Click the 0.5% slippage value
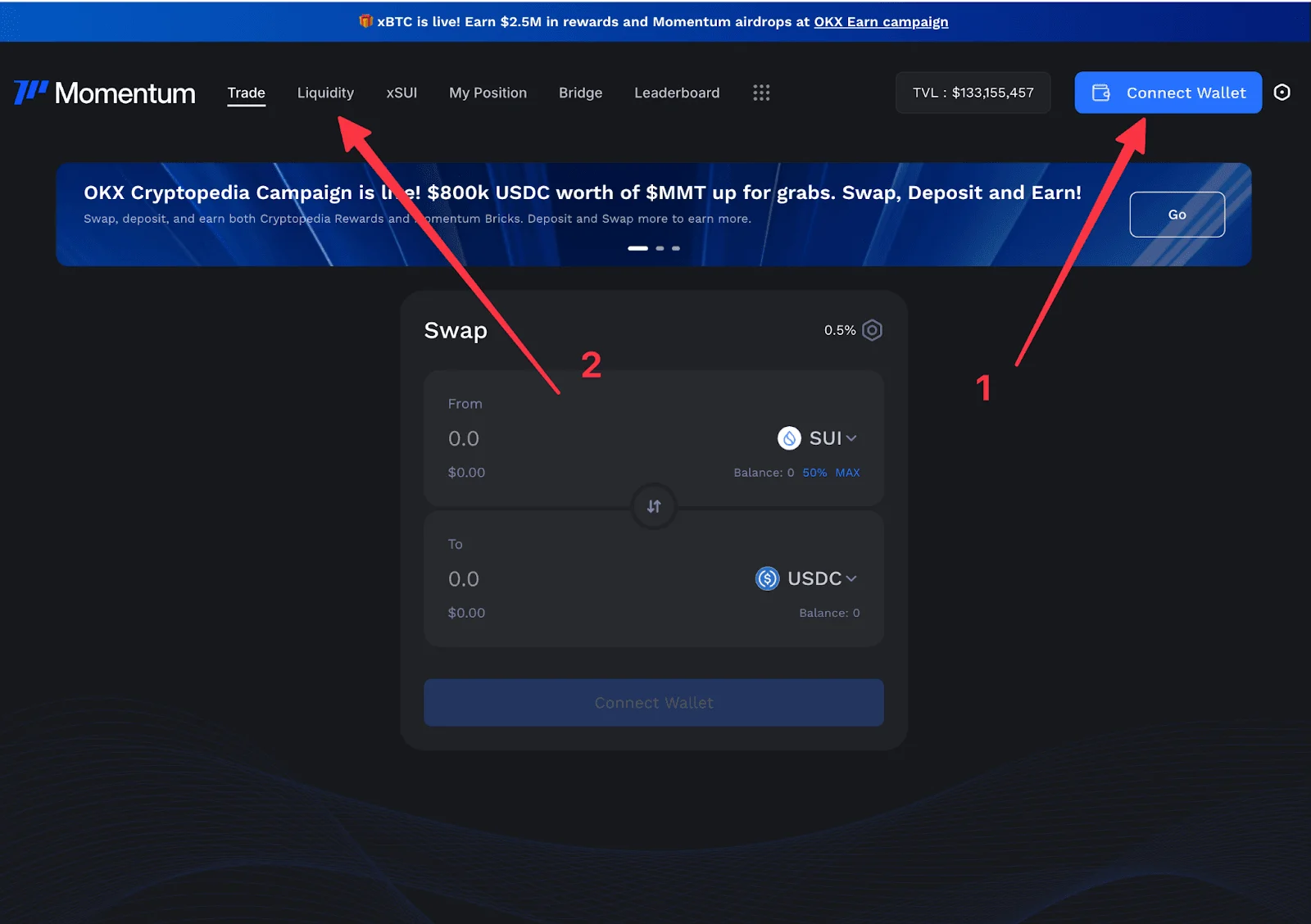 (x=840, y=330)
